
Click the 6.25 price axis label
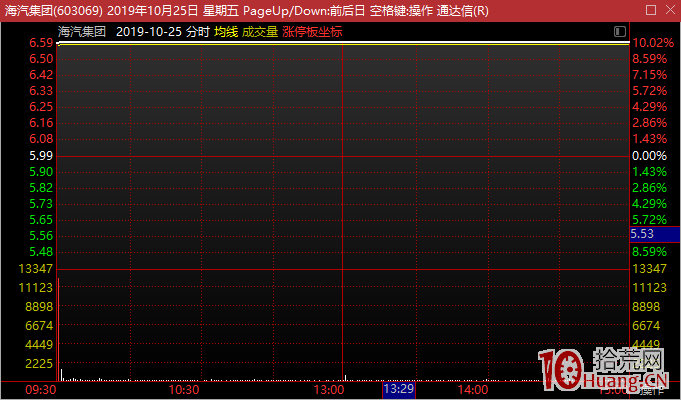(41, 107)
